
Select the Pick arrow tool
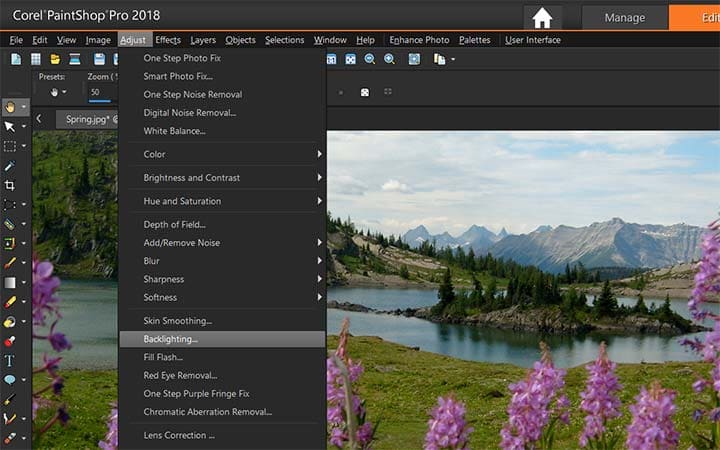click(9, 127)
